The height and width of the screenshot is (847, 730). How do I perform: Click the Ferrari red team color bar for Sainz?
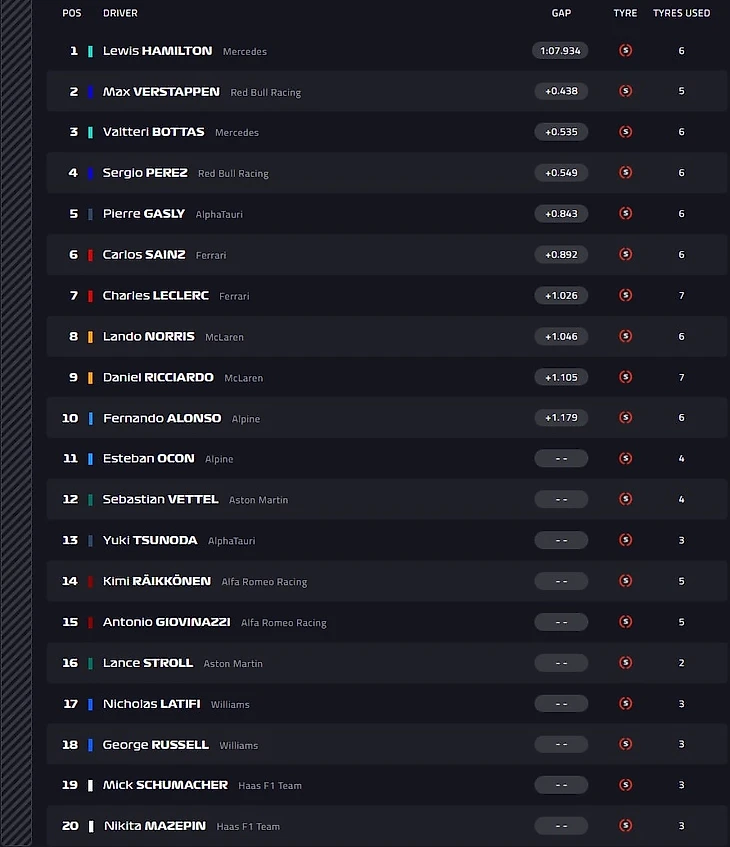[x=90, y=255]
